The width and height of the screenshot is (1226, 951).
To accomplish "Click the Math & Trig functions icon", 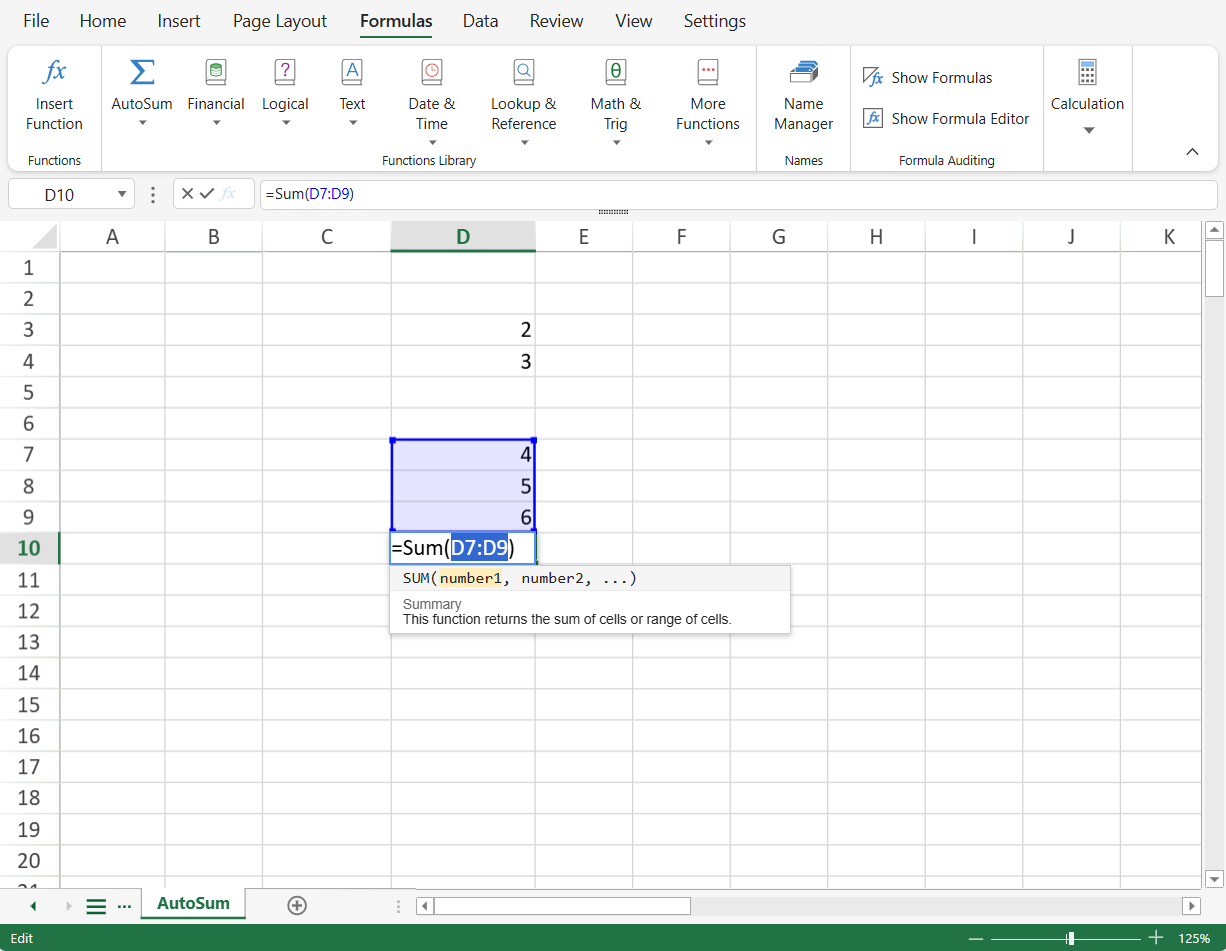I will (615, 72).
